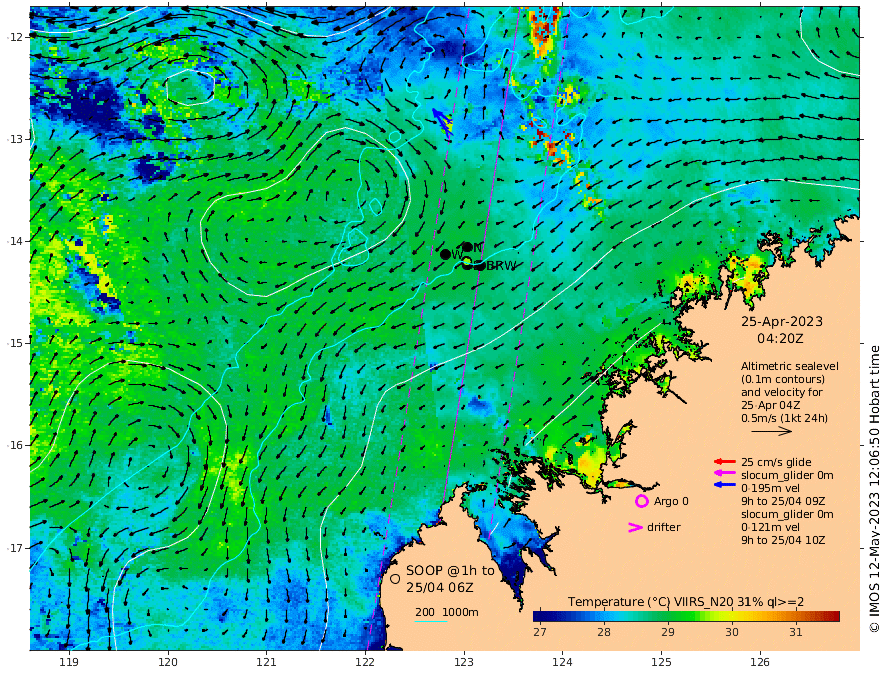This screenshot has height=680, width=880.
Task: Click the '25-Apr-2023' date text
Action: tap(782, 321)
